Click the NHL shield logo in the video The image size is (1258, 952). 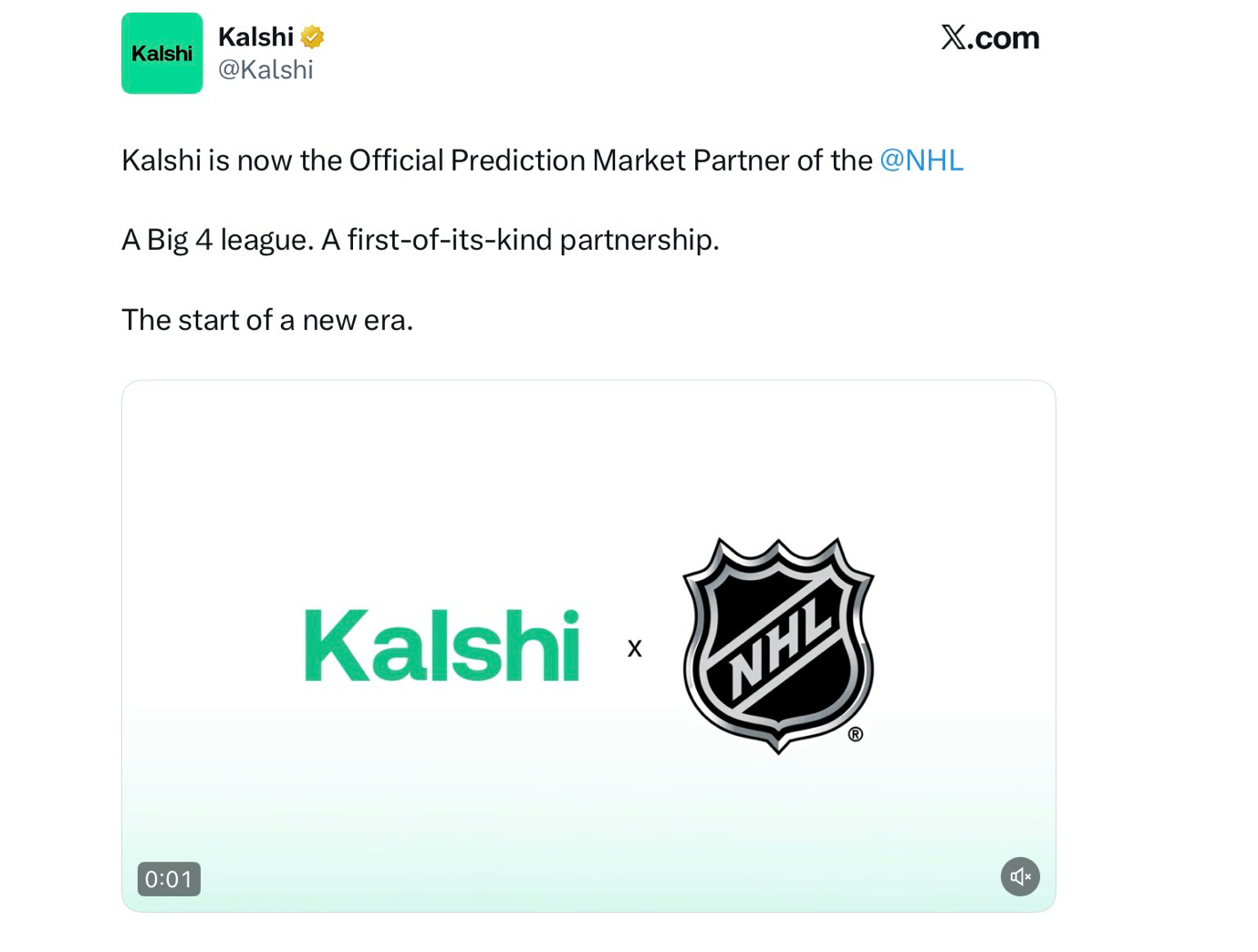click(778, 644)
